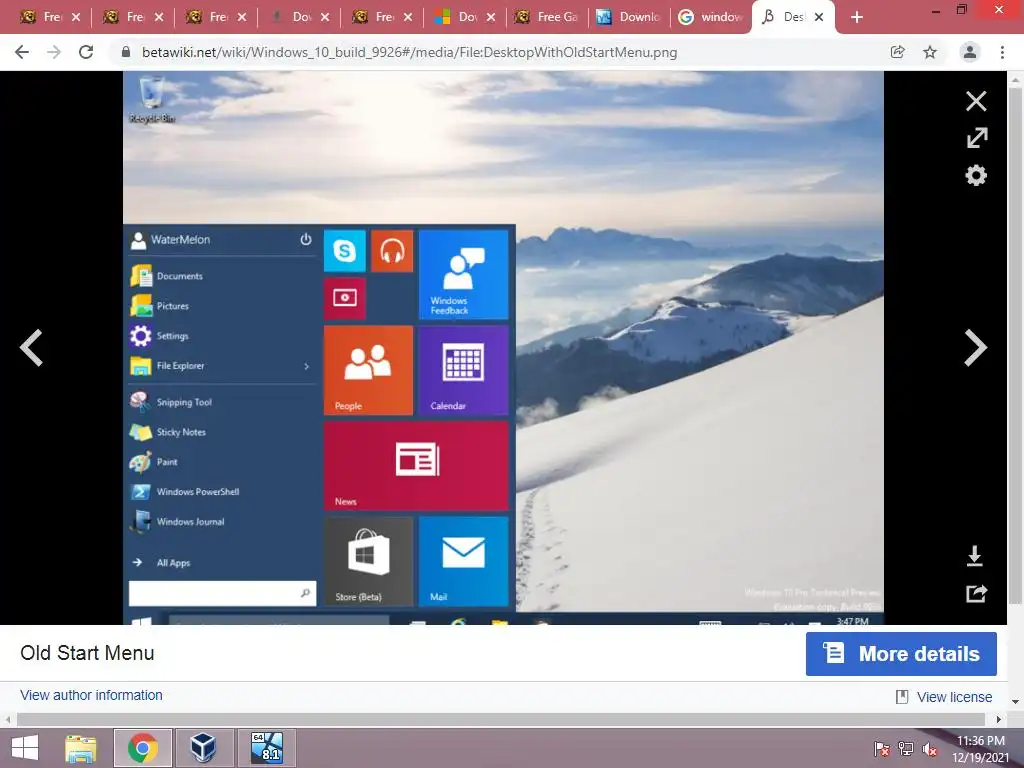Click the Music headphones tile
This screenshot has height=768, width=1024.
(392, 251)
